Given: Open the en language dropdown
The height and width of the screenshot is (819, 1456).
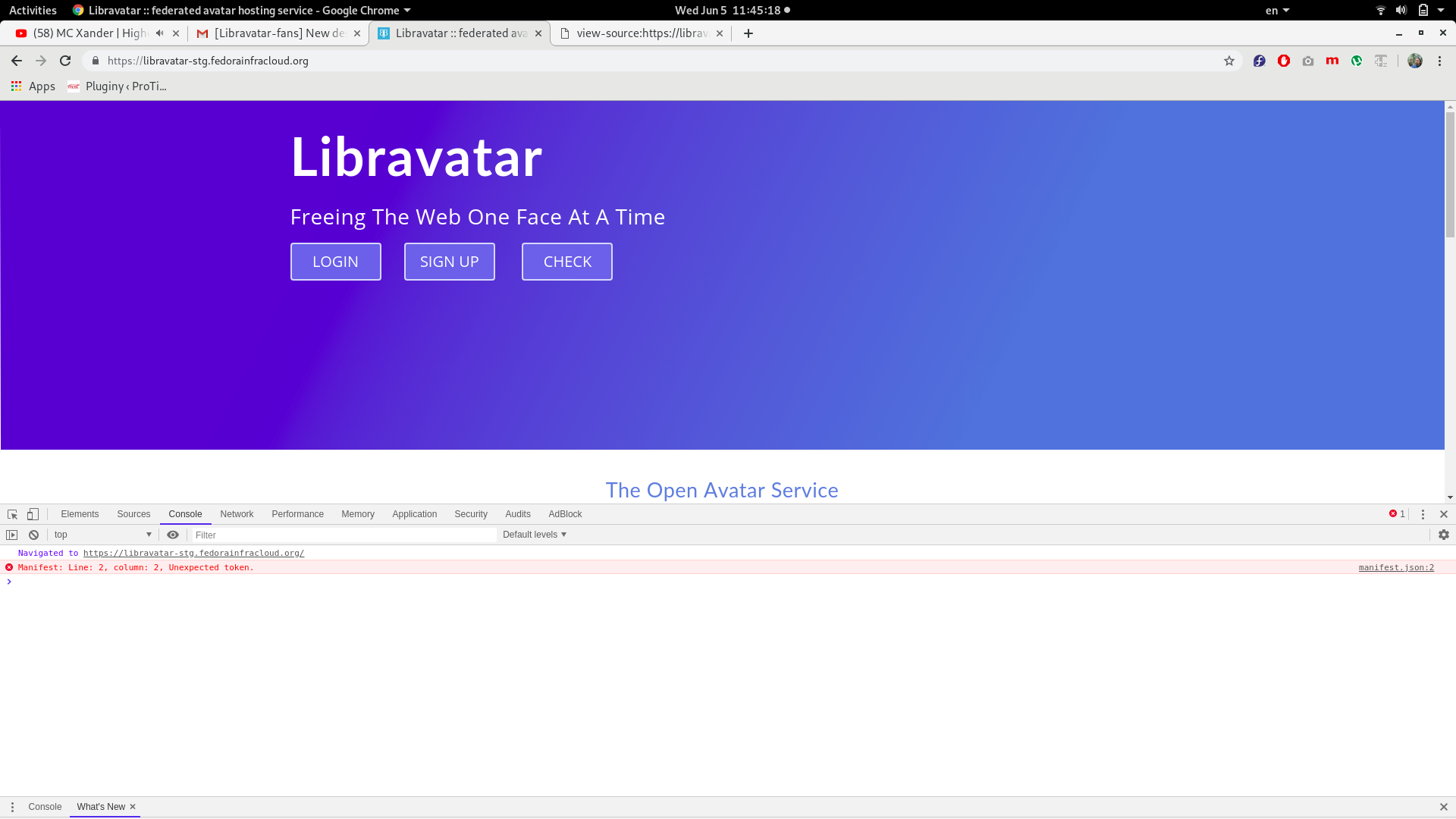Looking at the screenshot, I should click(1277, 11).
